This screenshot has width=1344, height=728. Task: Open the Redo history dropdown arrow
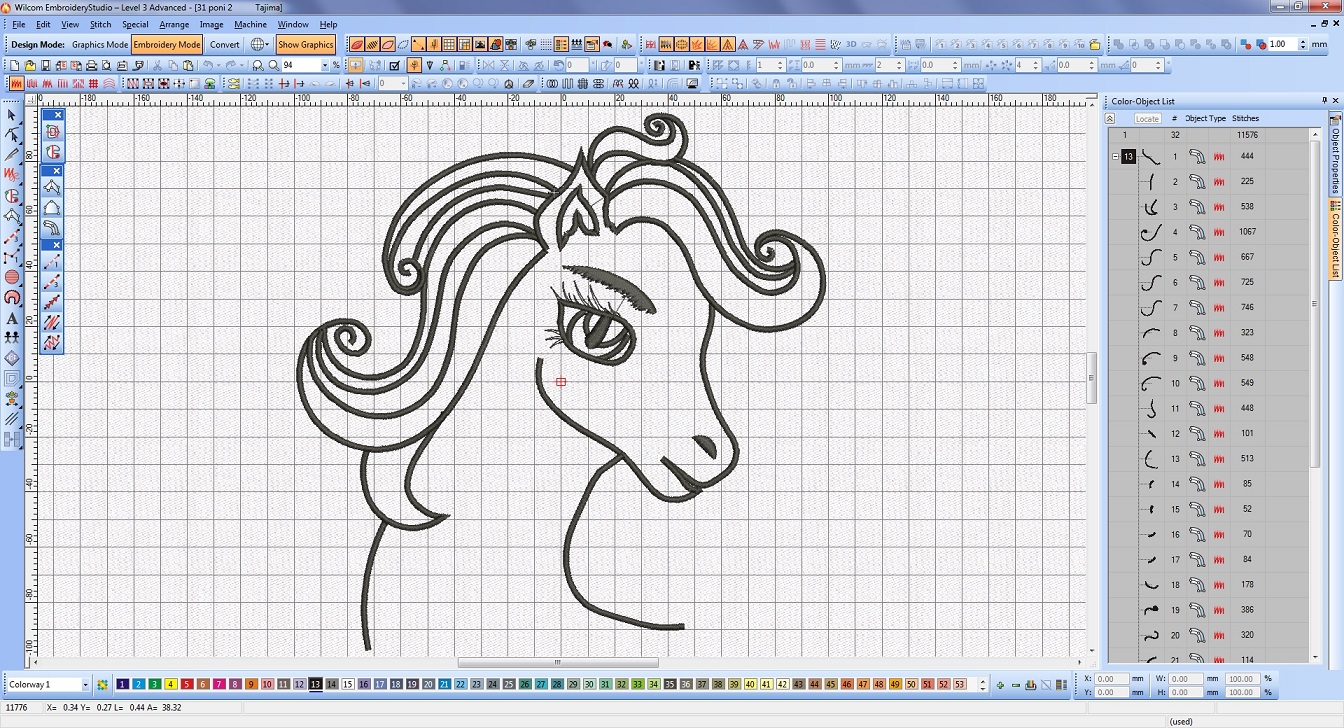pos(244,65)
